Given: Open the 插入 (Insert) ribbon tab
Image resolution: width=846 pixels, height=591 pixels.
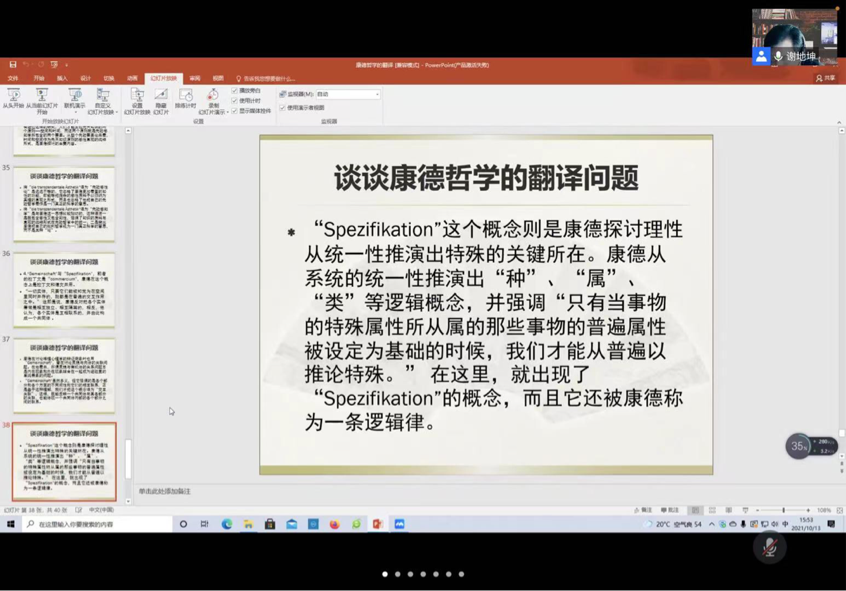Looking at the screenshot, I should (62, 78).
